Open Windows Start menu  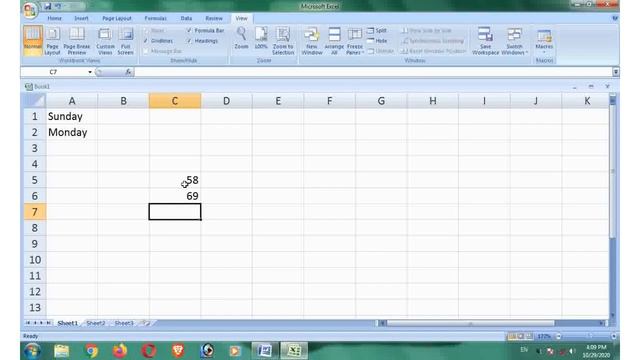(x=32, y=351)
